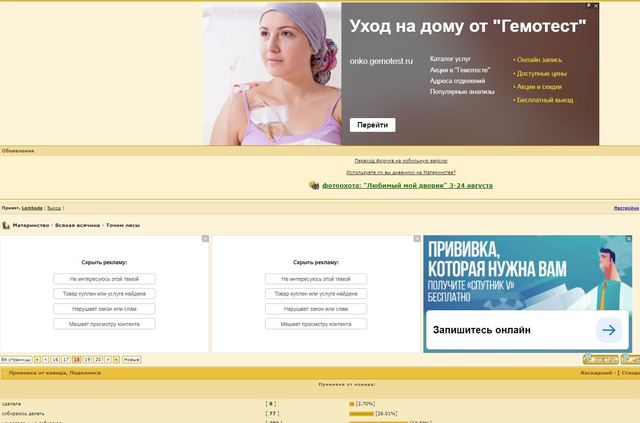The width and height of the screenshot is (640, 423).
Task: Open page 19 of the thread
Action: point(87,360)
